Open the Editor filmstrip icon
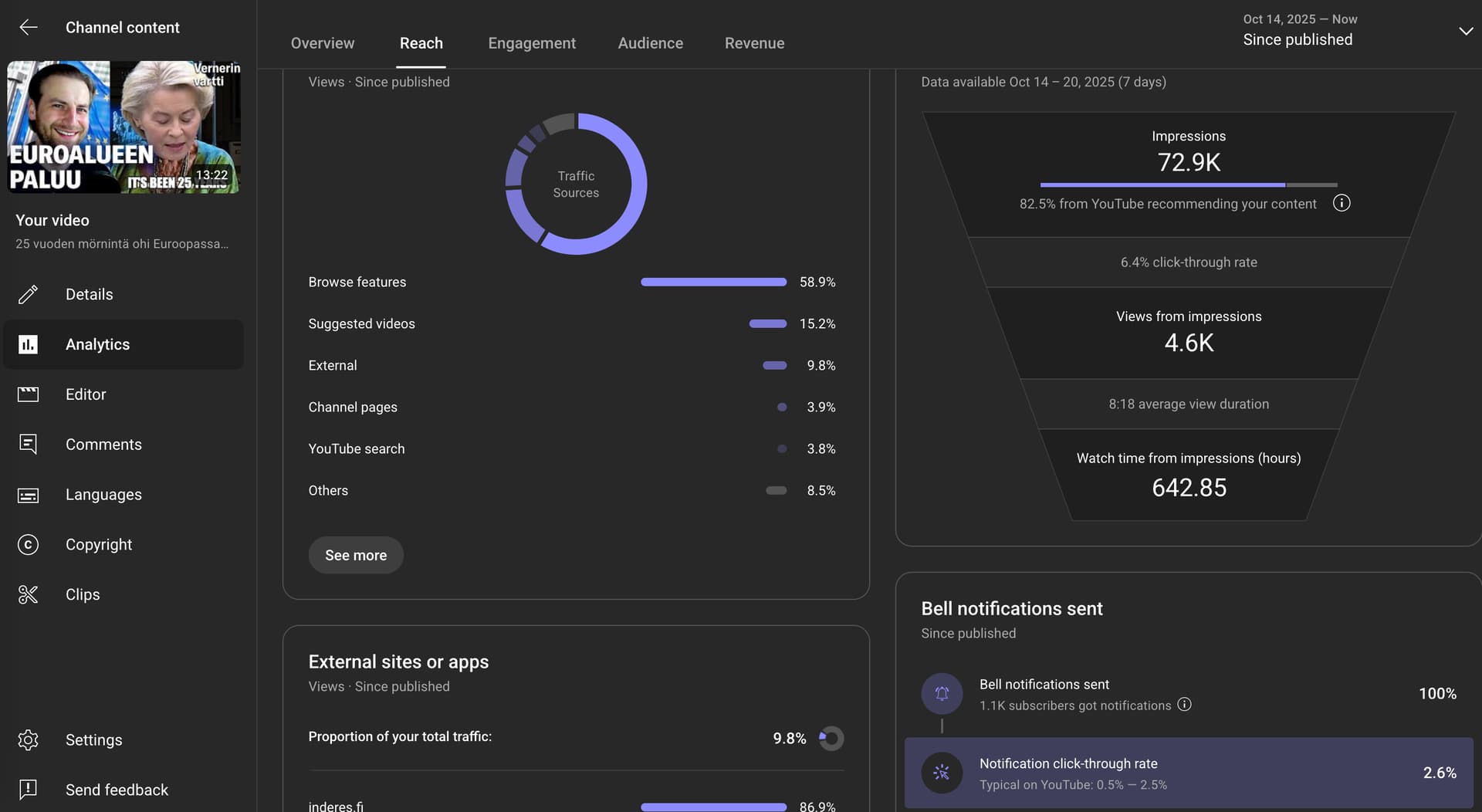 (x=29, y=394)
